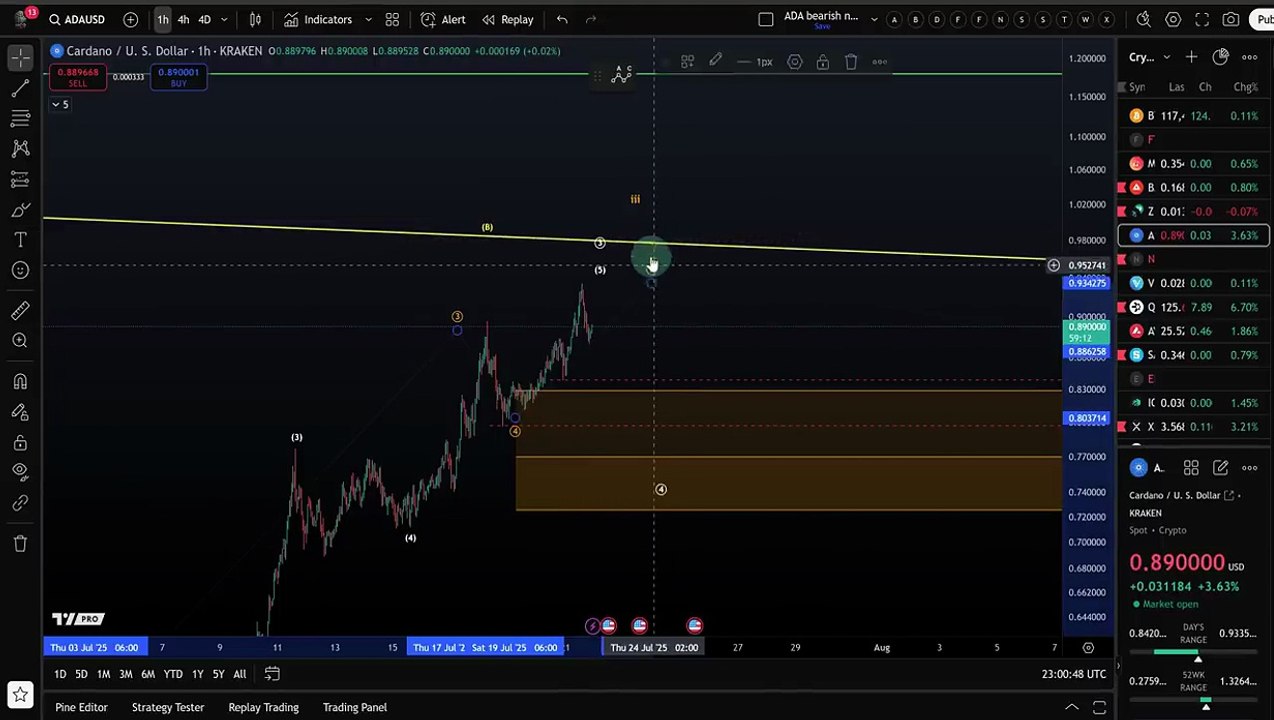The width and height of the screenshot is (1274, 720).
Task: Open the Fibonacci retracement tools
Action: point(20,119)
